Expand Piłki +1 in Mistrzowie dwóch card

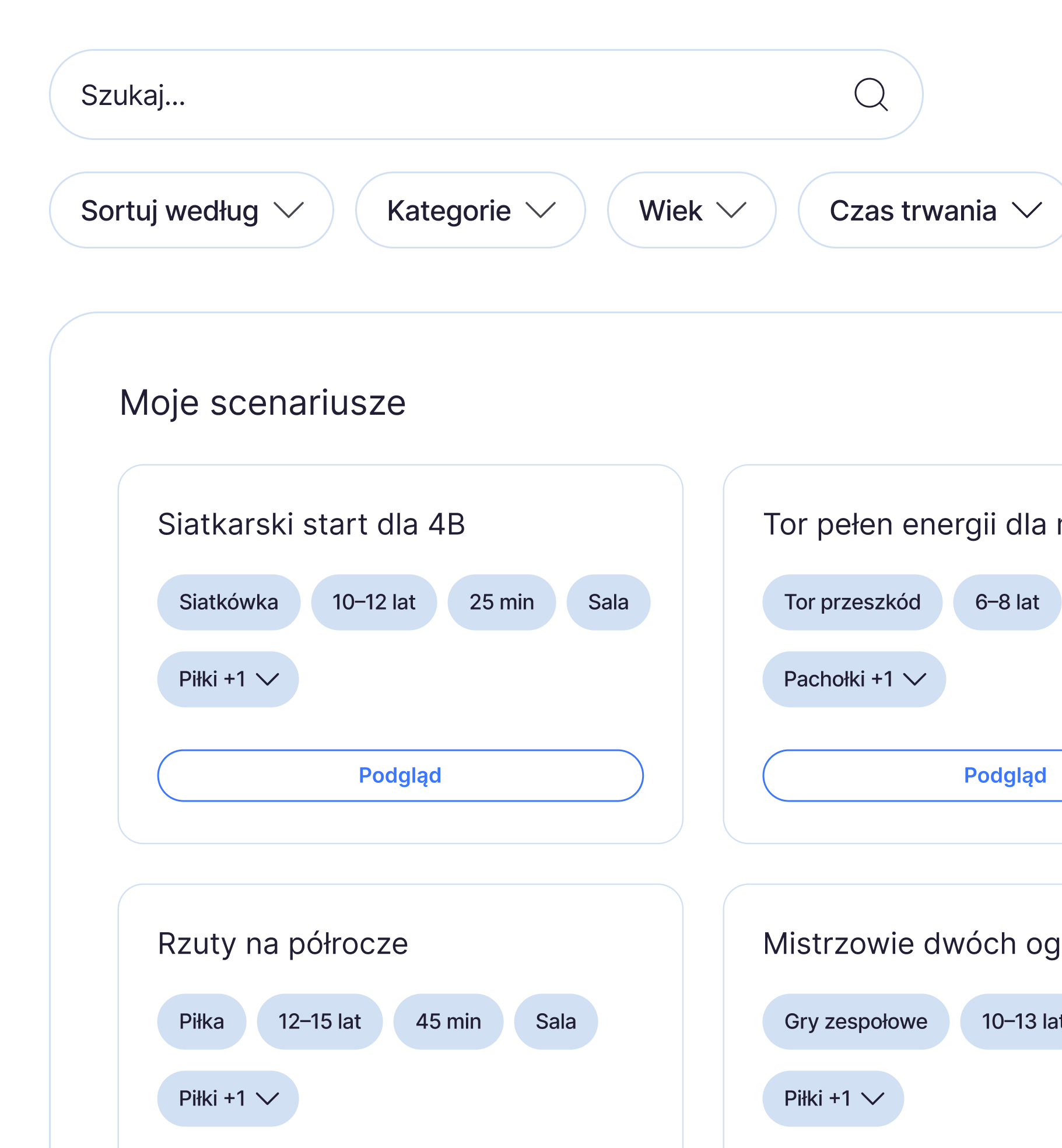click(833, 1098)
